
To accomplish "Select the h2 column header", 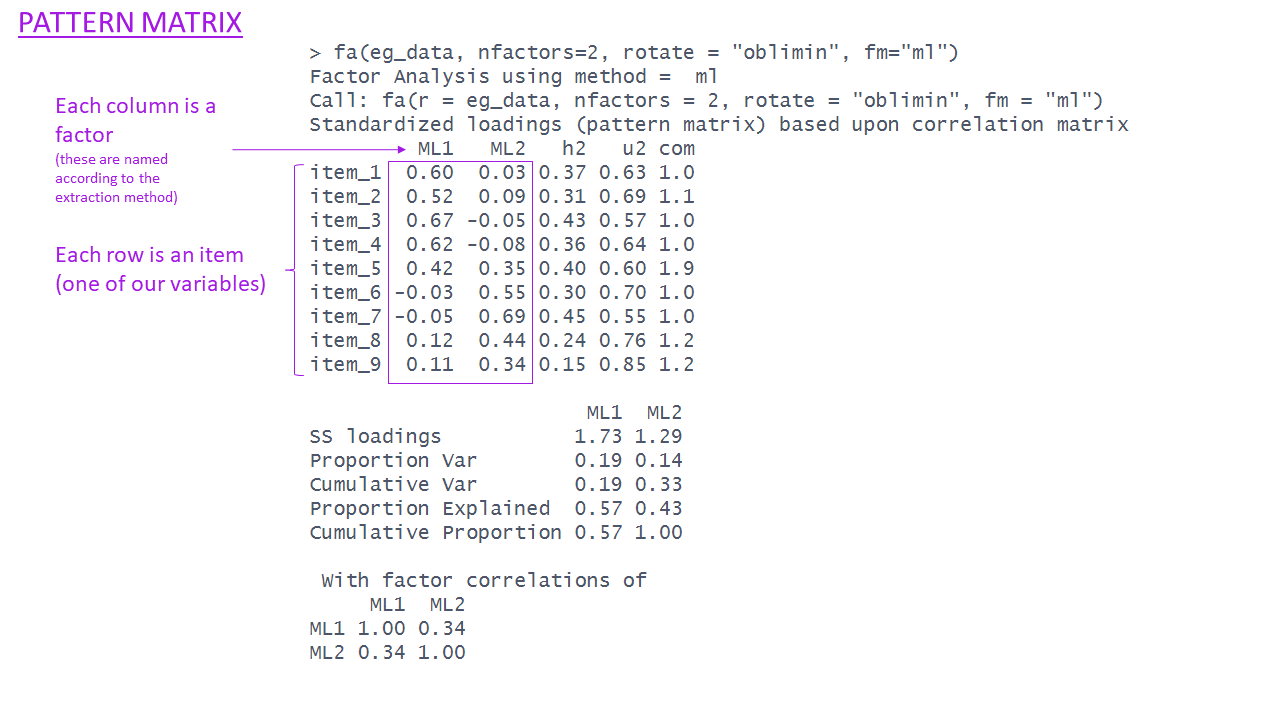I will coord(573,149).
